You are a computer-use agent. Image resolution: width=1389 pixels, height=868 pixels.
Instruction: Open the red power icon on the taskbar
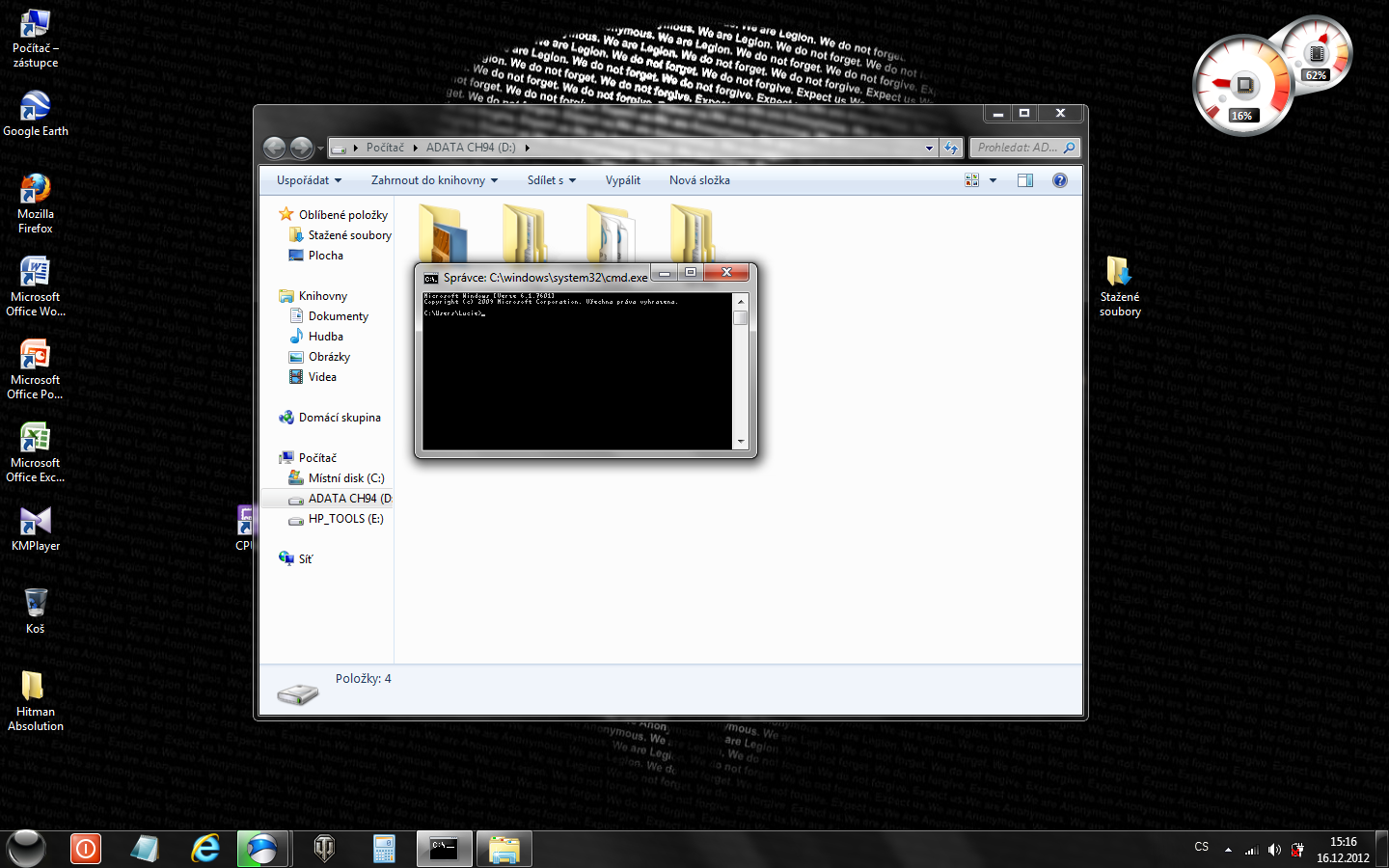[x=86, y=850]
